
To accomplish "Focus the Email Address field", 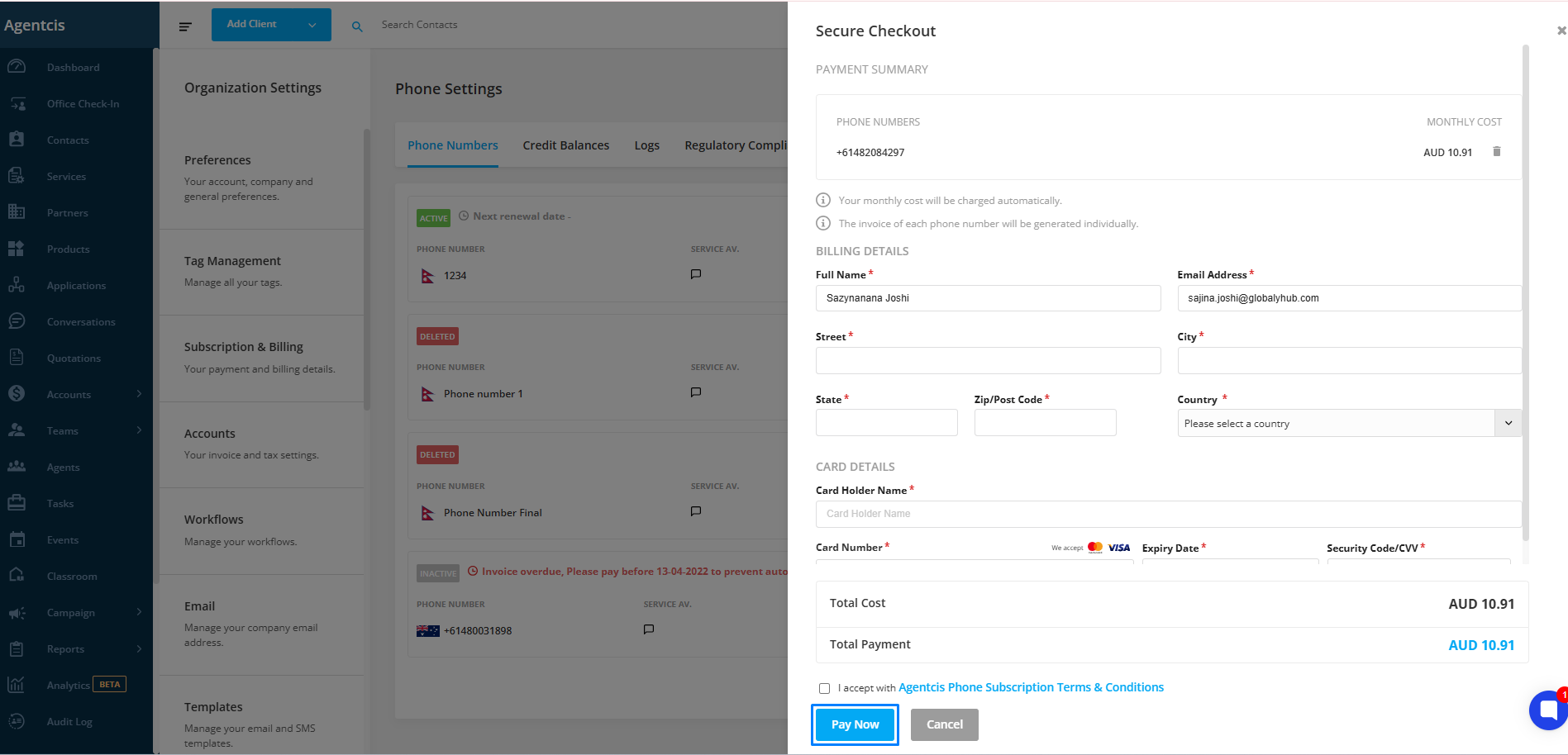I will [1349, 298].
